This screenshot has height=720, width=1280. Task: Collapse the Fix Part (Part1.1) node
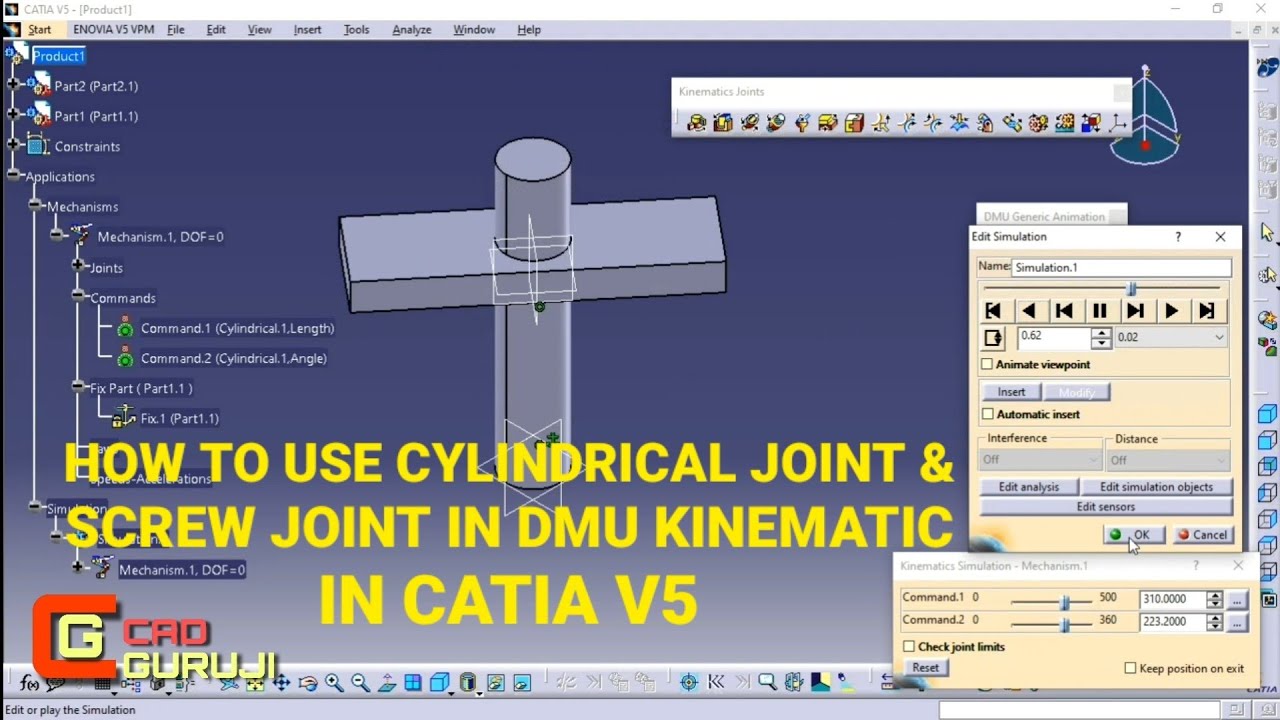(x=78, y=387)
